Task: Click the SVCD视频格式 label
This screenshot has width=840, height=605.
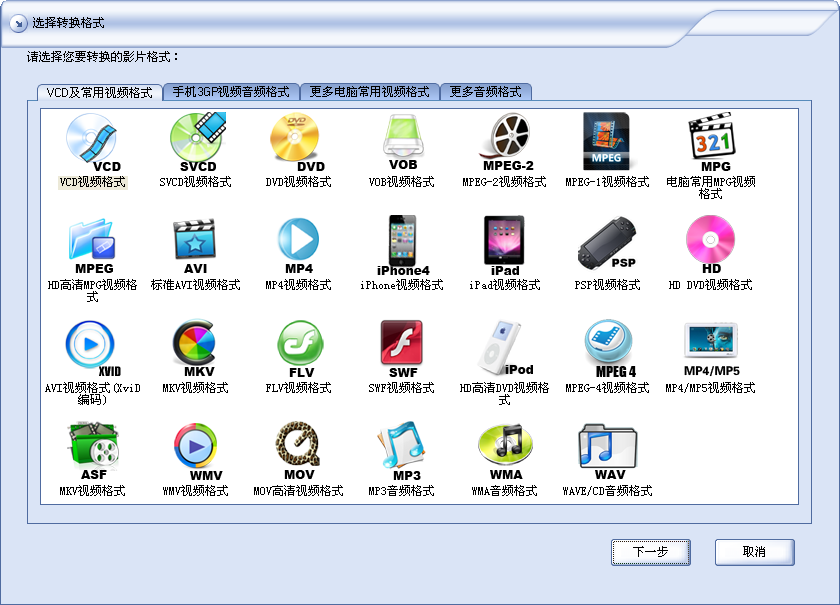Action: click(x=196, y=182)
